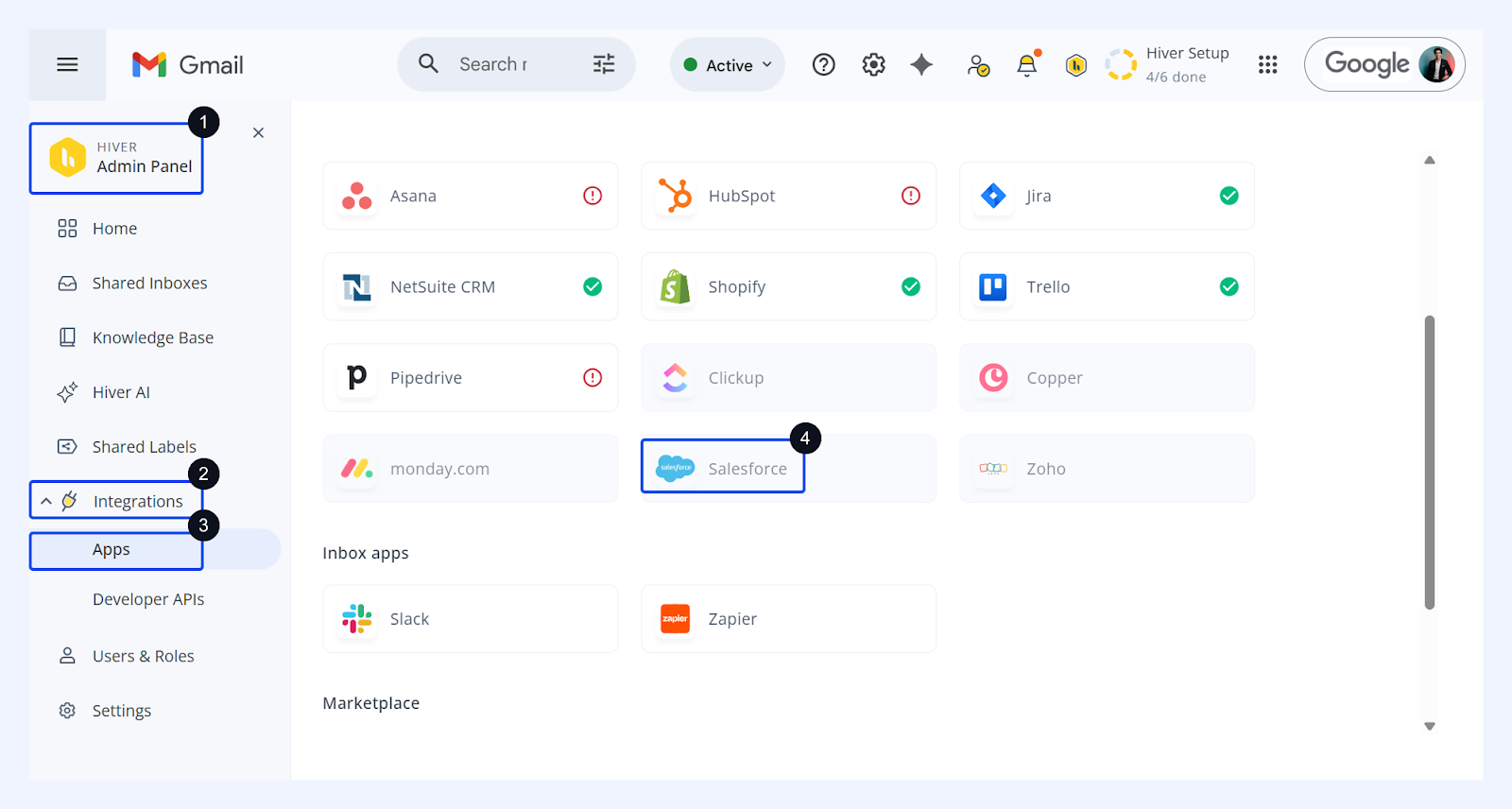Image resolution: width=1512 pixels, height=809 pixels.
Task: Open the Salesforce integration card
Action: 788,468
